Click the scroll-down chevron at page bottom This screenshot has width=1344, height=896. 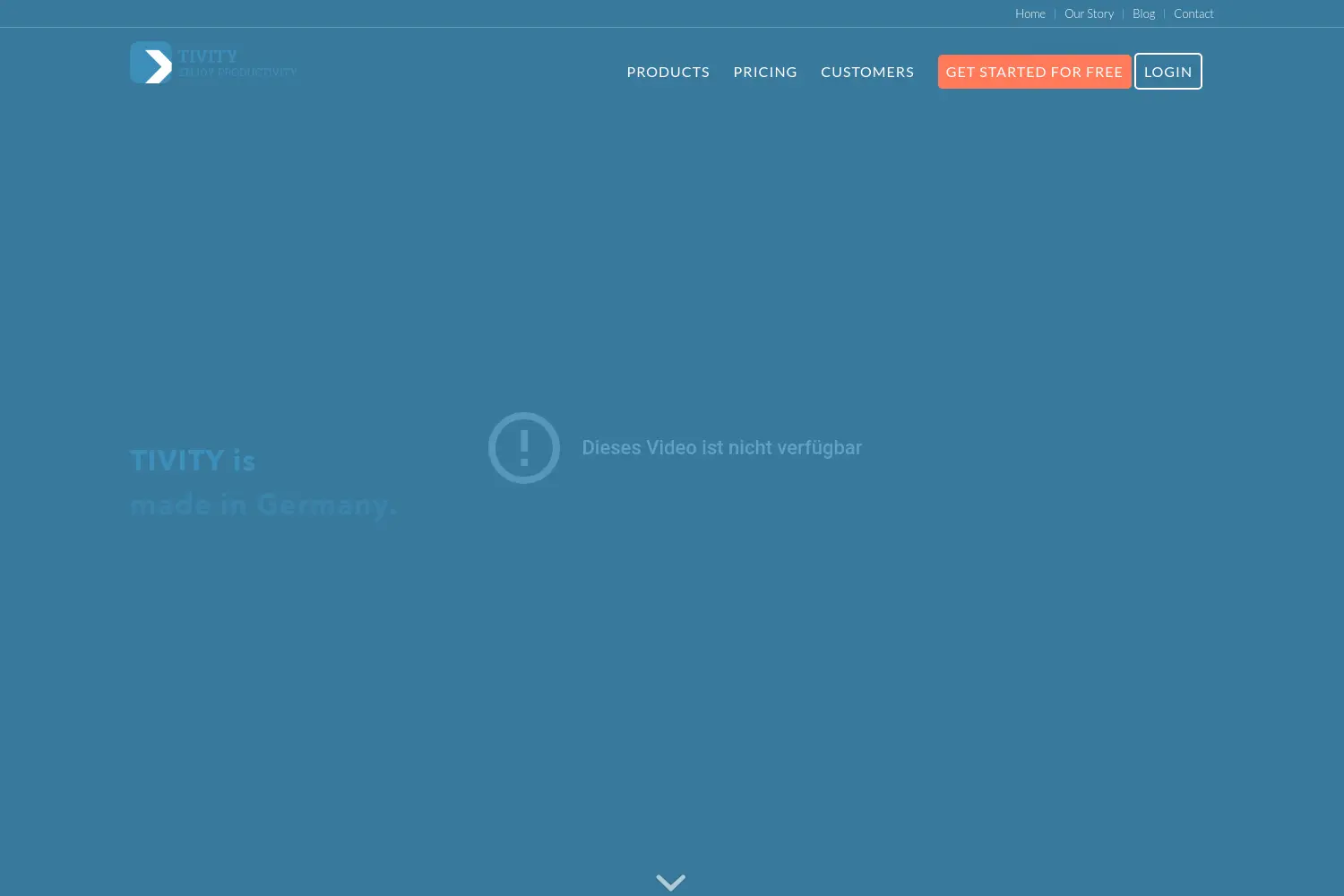tap(671, 883)
